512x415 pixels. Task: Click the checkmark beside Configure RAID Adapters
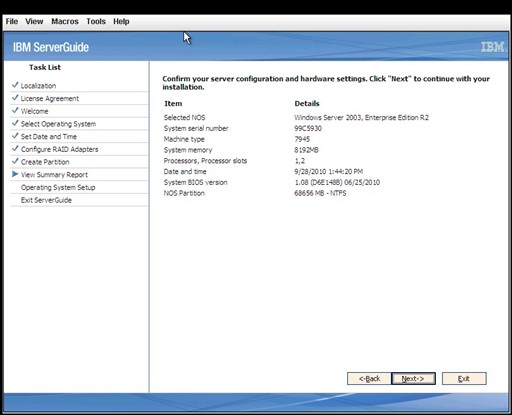tap(15, 148)
